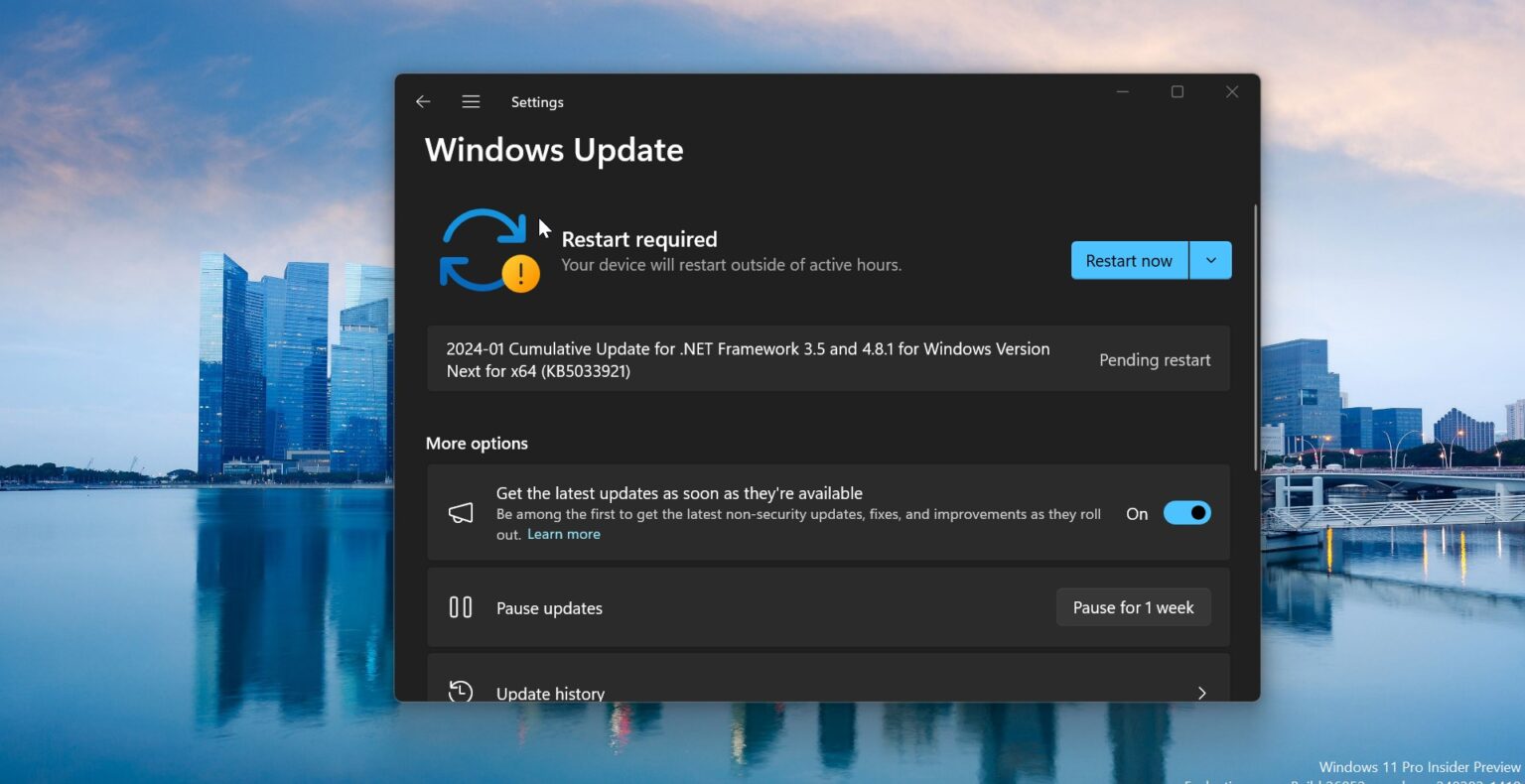Close the Settings window

(1232, 92)
